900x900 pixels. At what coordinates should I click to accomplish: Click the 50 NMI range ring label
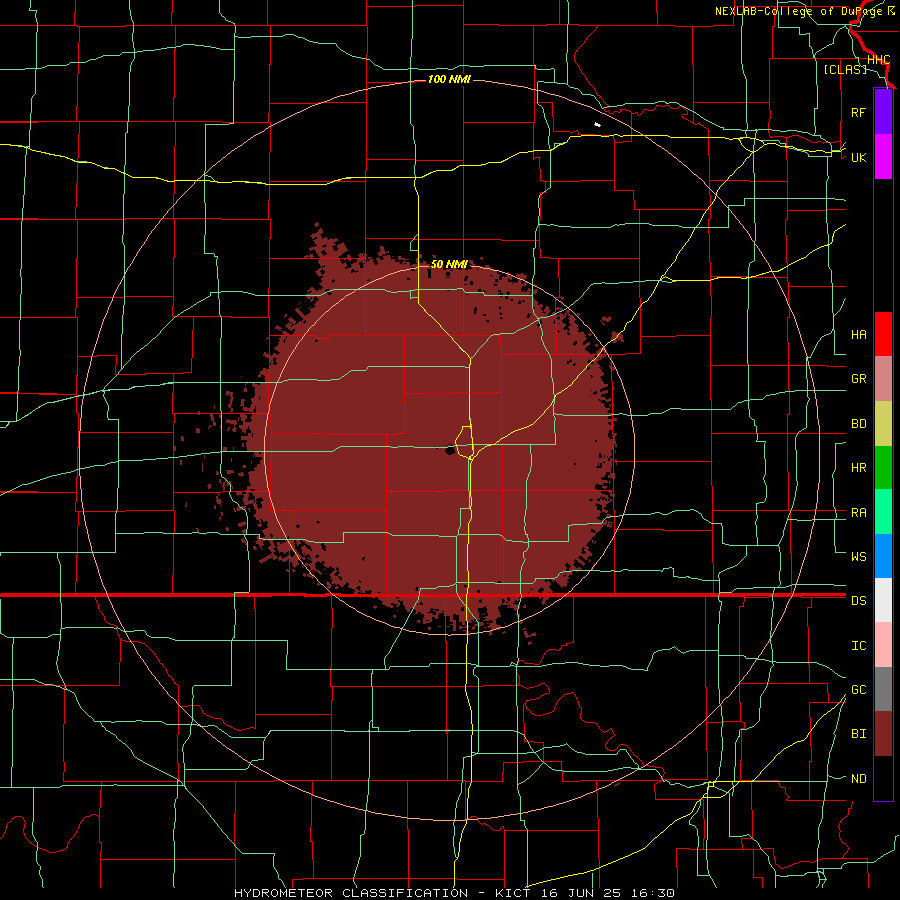coord(449,264)
